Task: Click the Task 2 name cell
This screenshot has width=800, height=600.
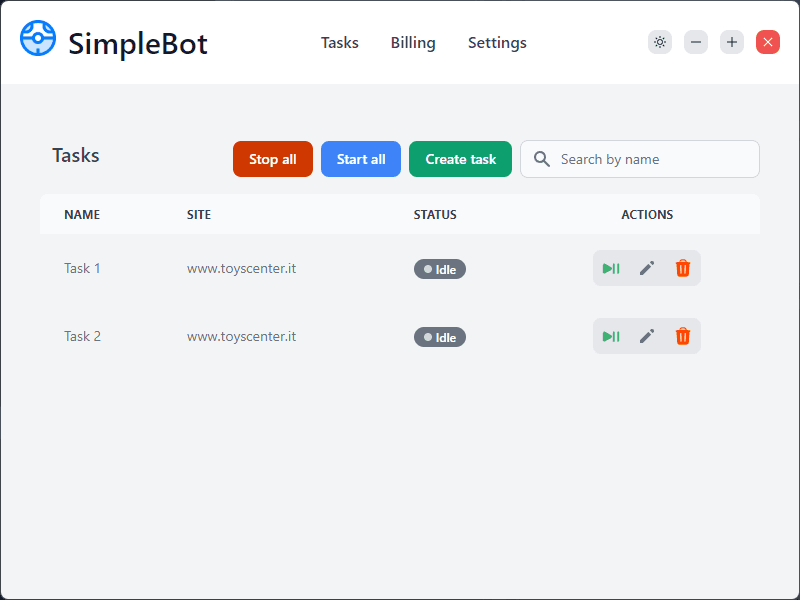Action: pos(83,336)
